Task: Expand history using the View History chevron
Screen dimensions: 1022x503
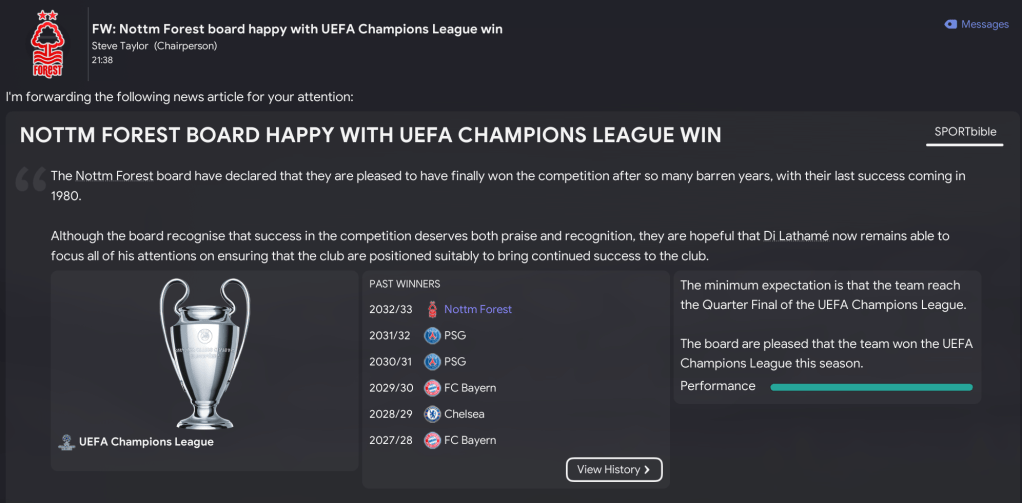Action: 647,470
